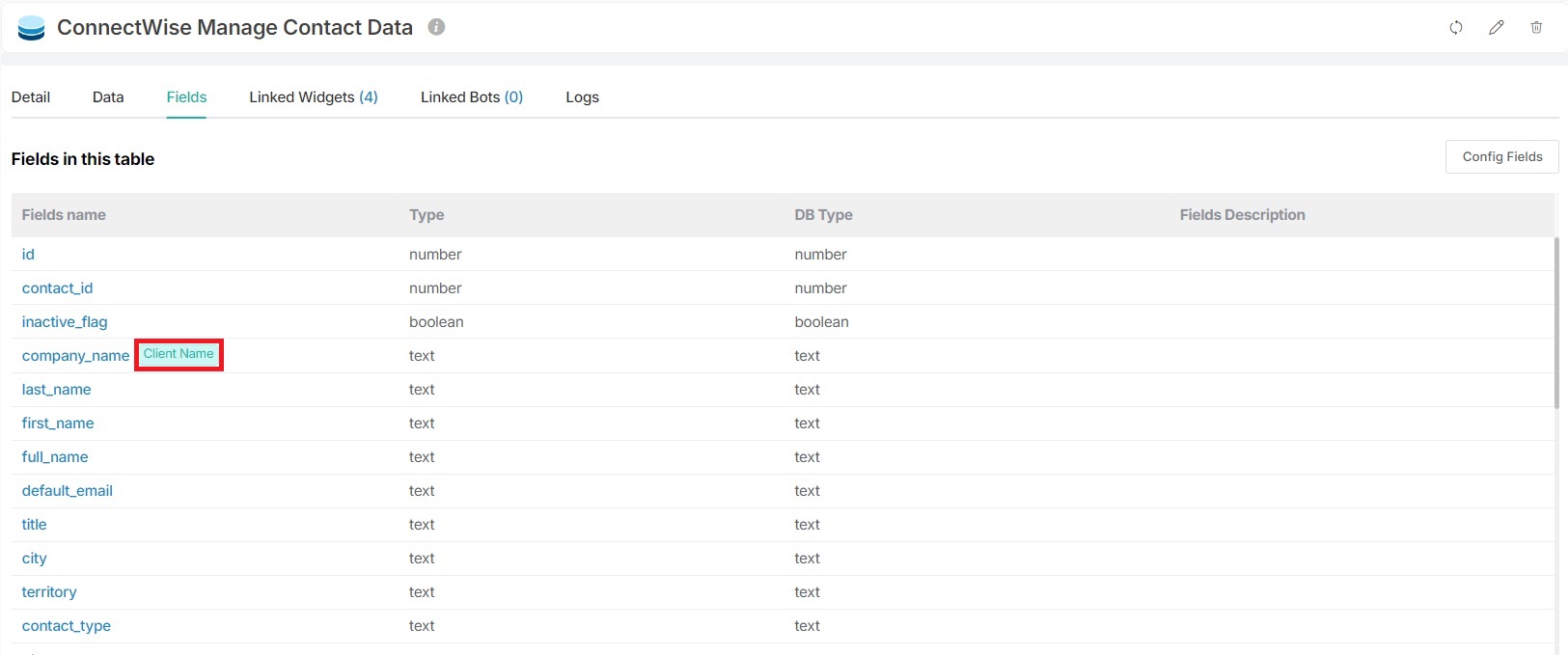The height and width of the screenshot is (655, 1568).
Task: Open the Data tab
Action: pos(108,96)
